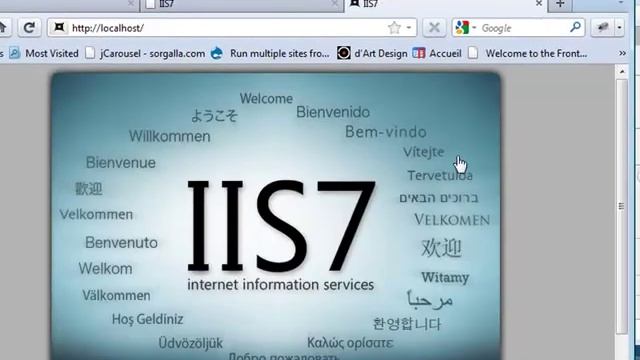
Task: Open the Most Visited bookmarks folder
Action: click(x=44, y=53)
